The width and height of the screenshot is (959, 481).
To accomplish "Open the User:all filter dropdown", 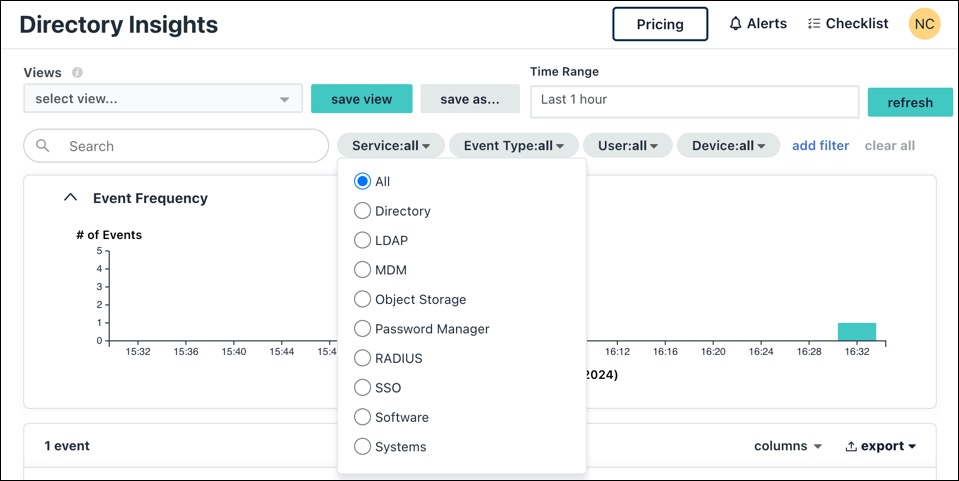I will (628, 146).
